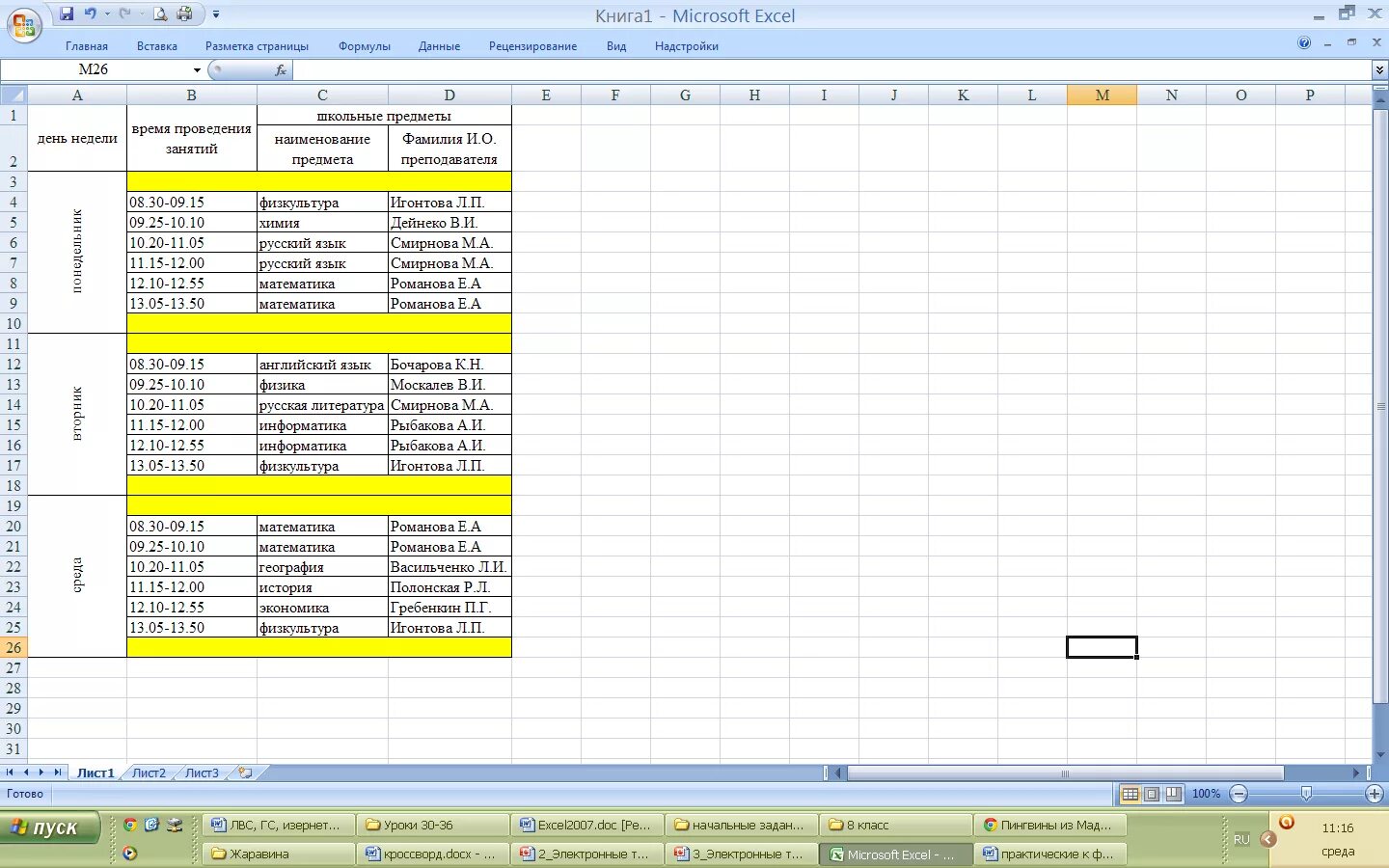Click inside the Name Box showing M26

tap(94, 69)
